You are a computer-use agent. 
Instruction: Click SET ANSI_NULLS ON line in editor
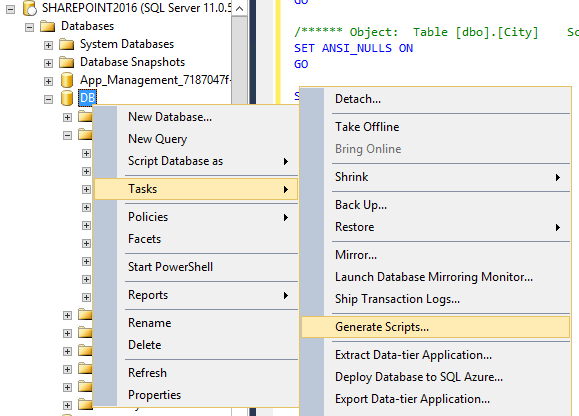[x=353, y=48]
